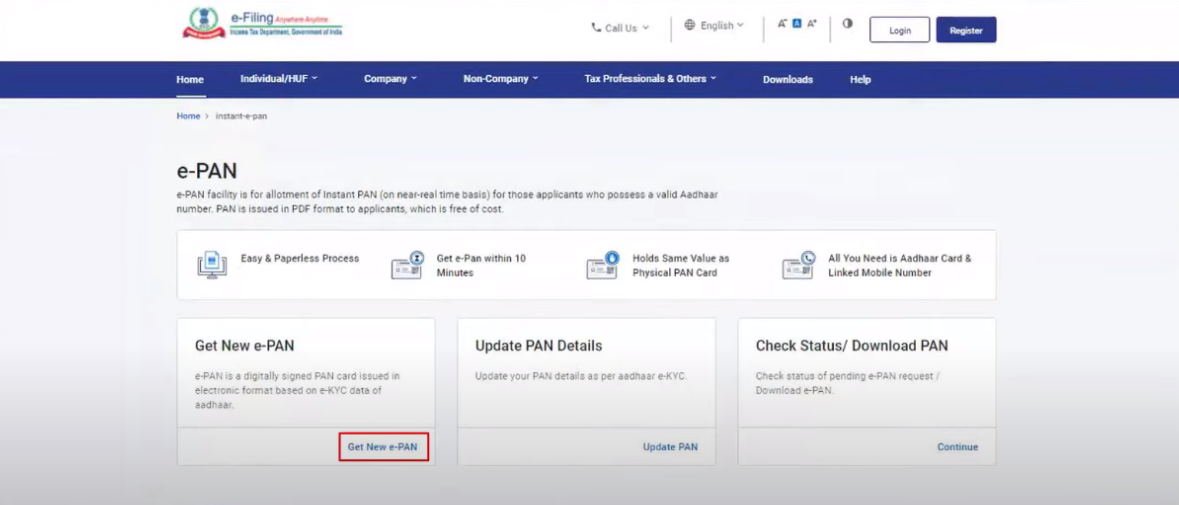
Task: Click the Aadhaar Card & Linked Mobile icon
Action: point(799,265)
